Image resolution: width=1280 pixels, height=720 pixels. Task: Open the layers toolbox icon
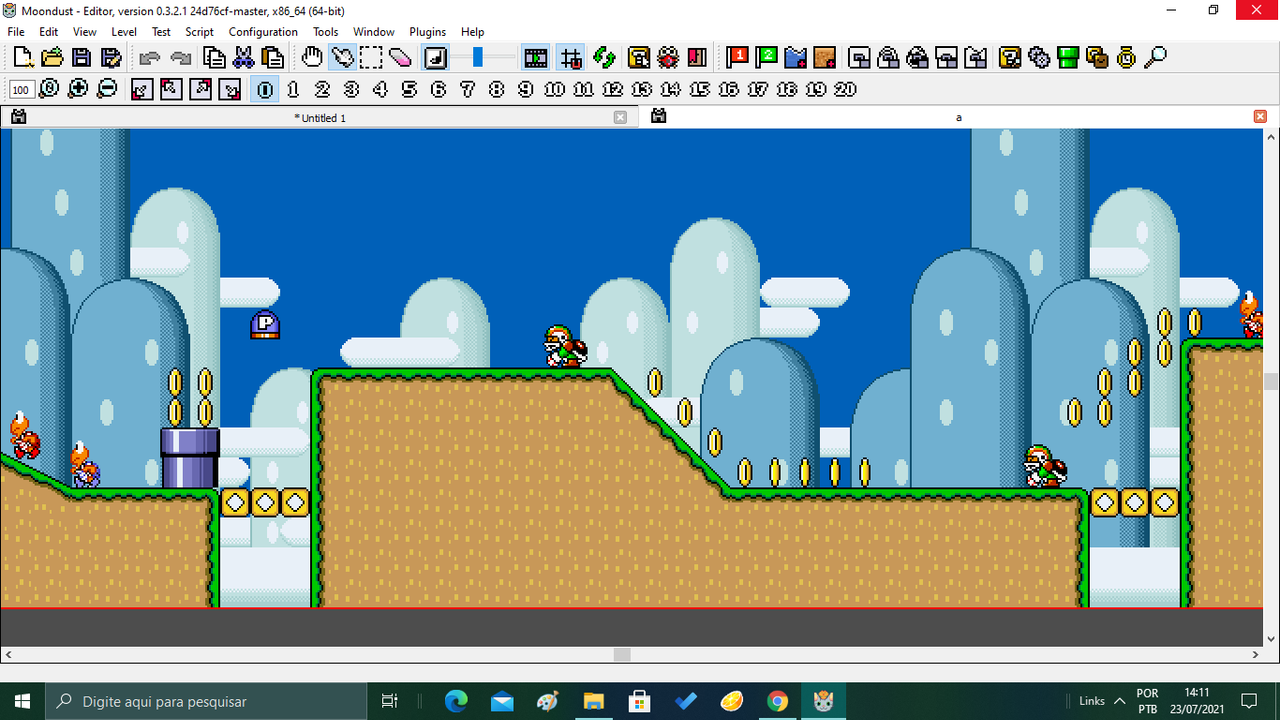tap(1097, 57)
